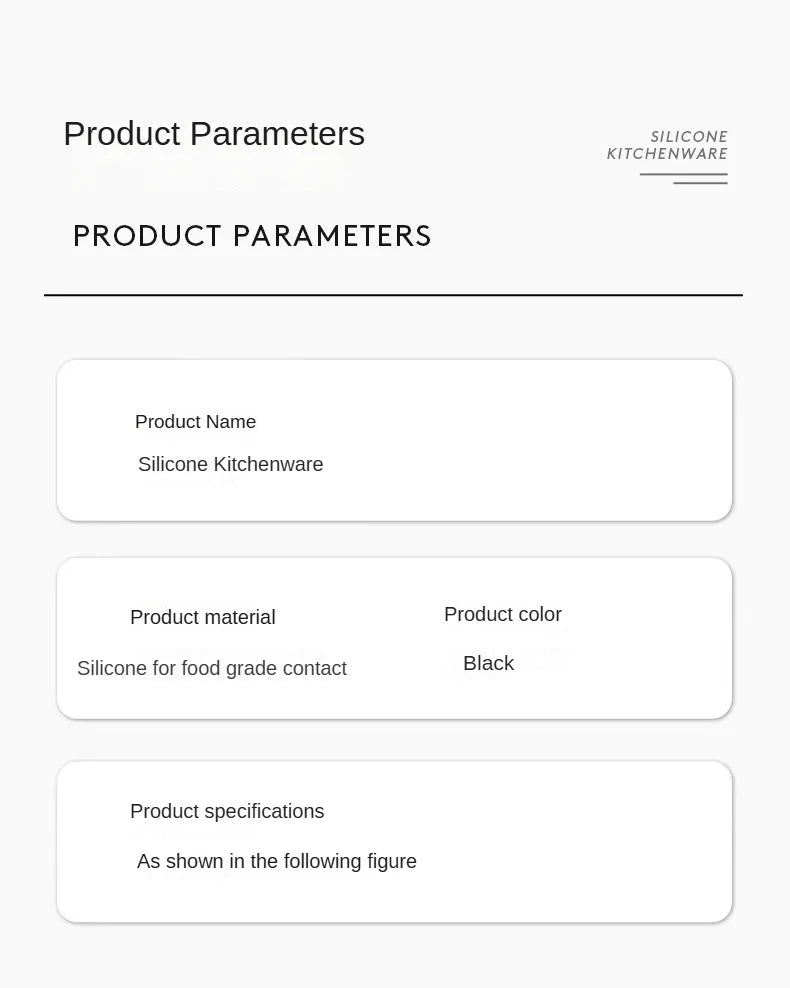790x988 pixels.
Task: Click the word 'KITCHENWARE' in the header
Action: (x=667, y=154)
